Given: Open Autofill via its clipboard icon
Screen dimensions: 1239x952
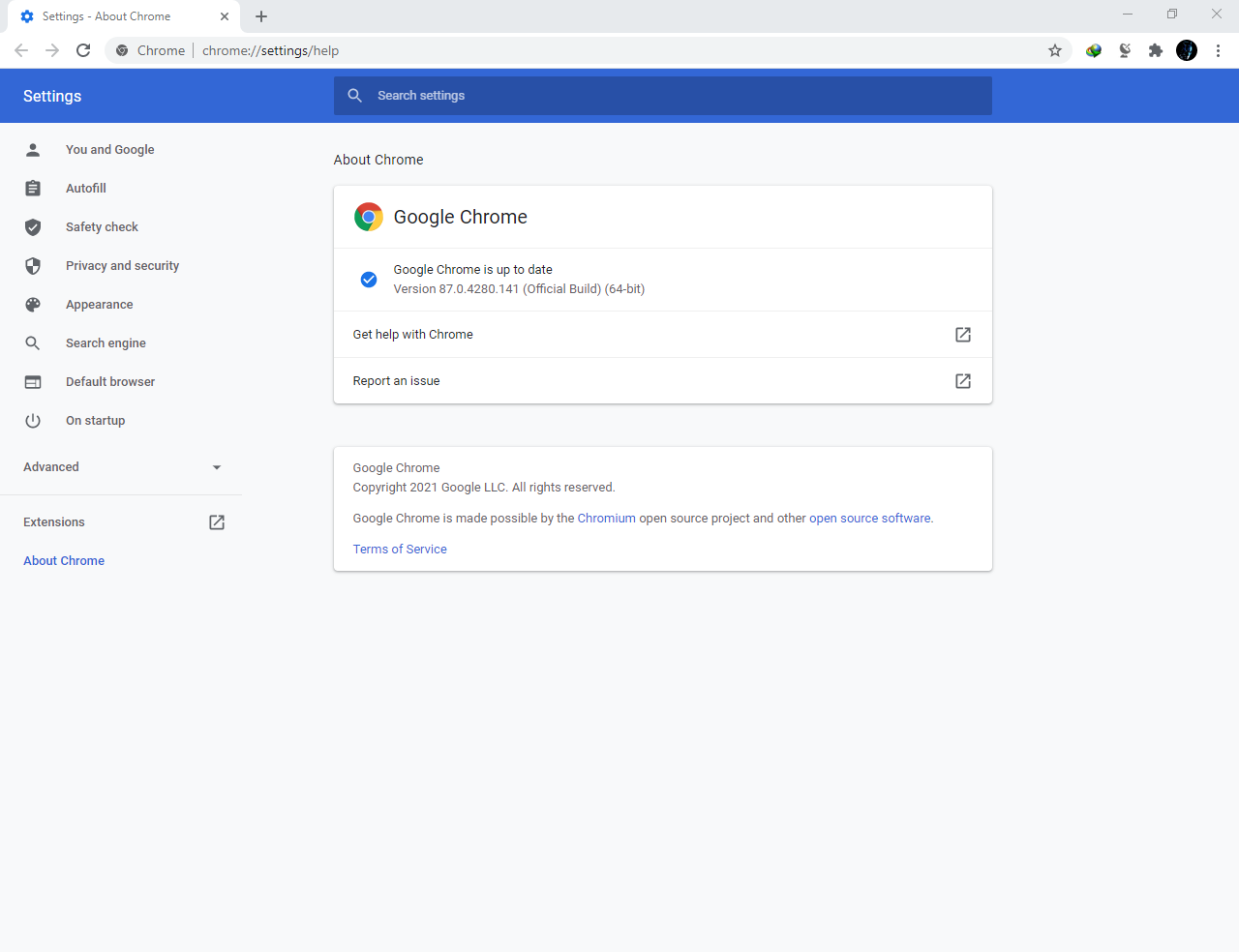Looking at the screenshot, I should click(33, 189).
